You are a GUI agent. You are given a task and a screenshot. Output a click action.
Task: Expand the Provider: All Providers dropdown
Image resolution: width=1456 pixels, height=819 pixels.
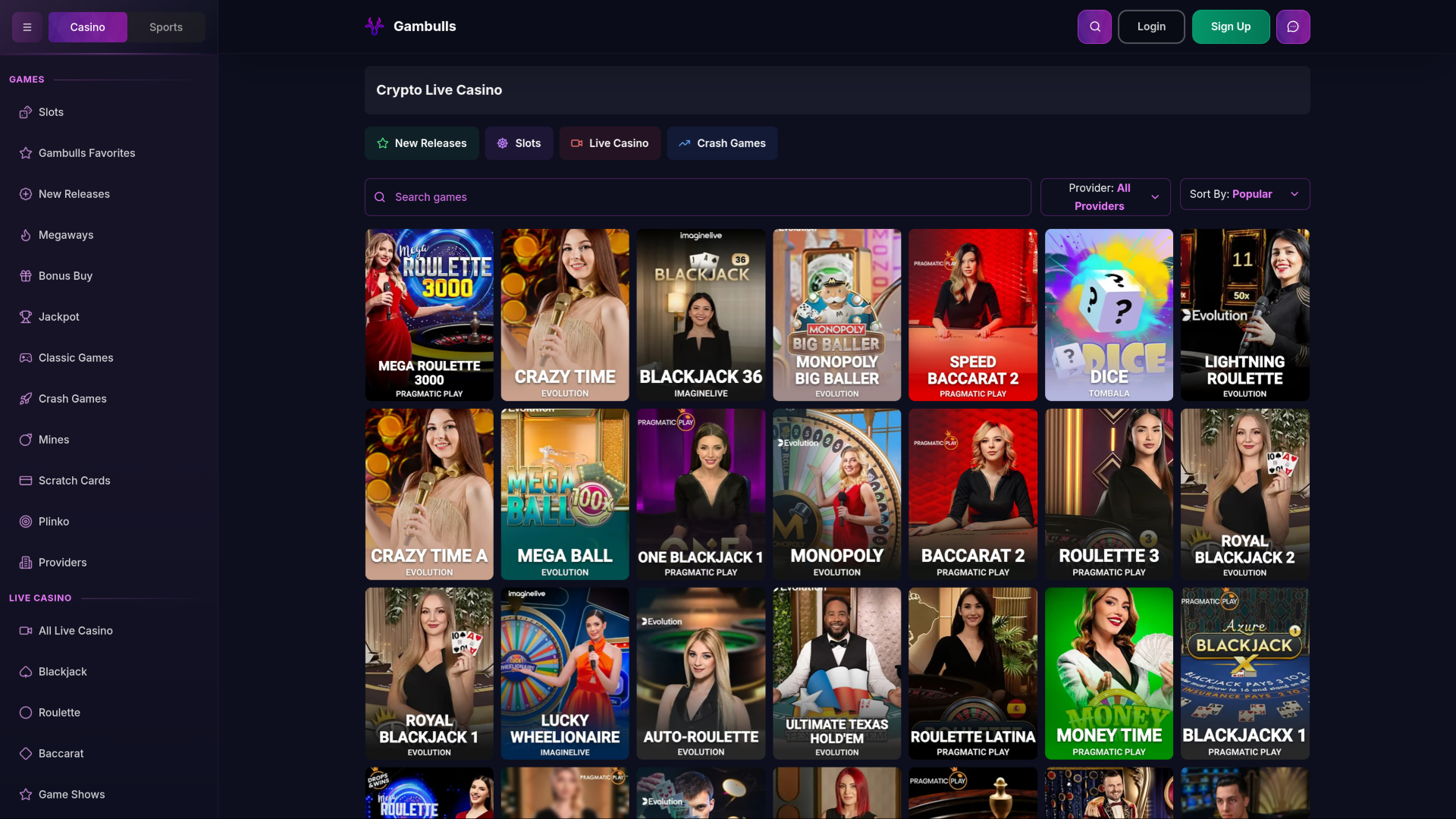[1105, 197]
